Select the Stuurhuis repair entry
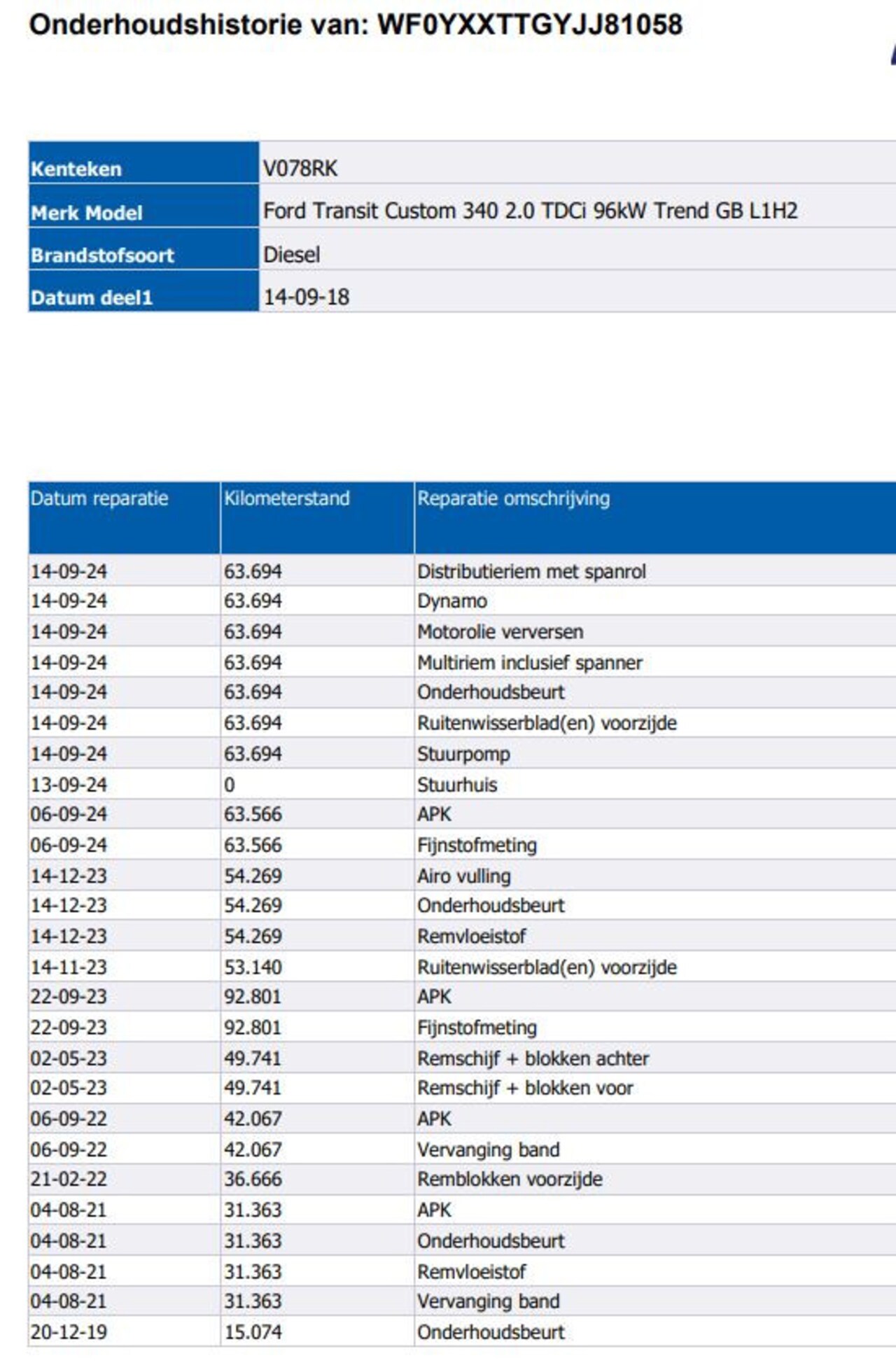 click(457, 785)
